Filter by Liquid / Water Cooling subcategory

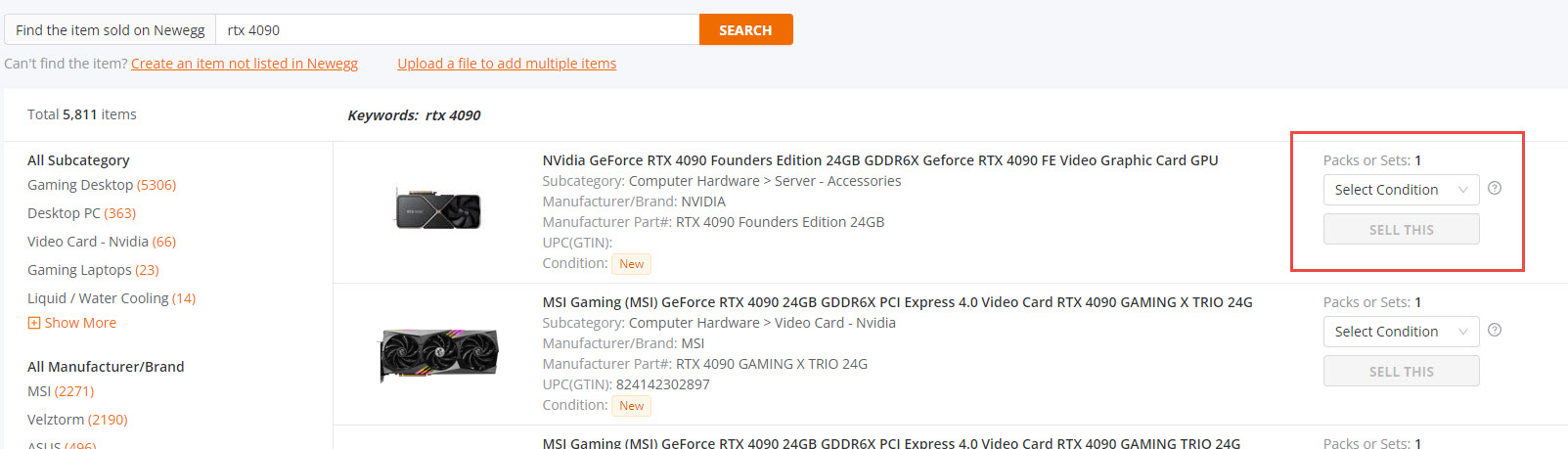click(112, 298)
